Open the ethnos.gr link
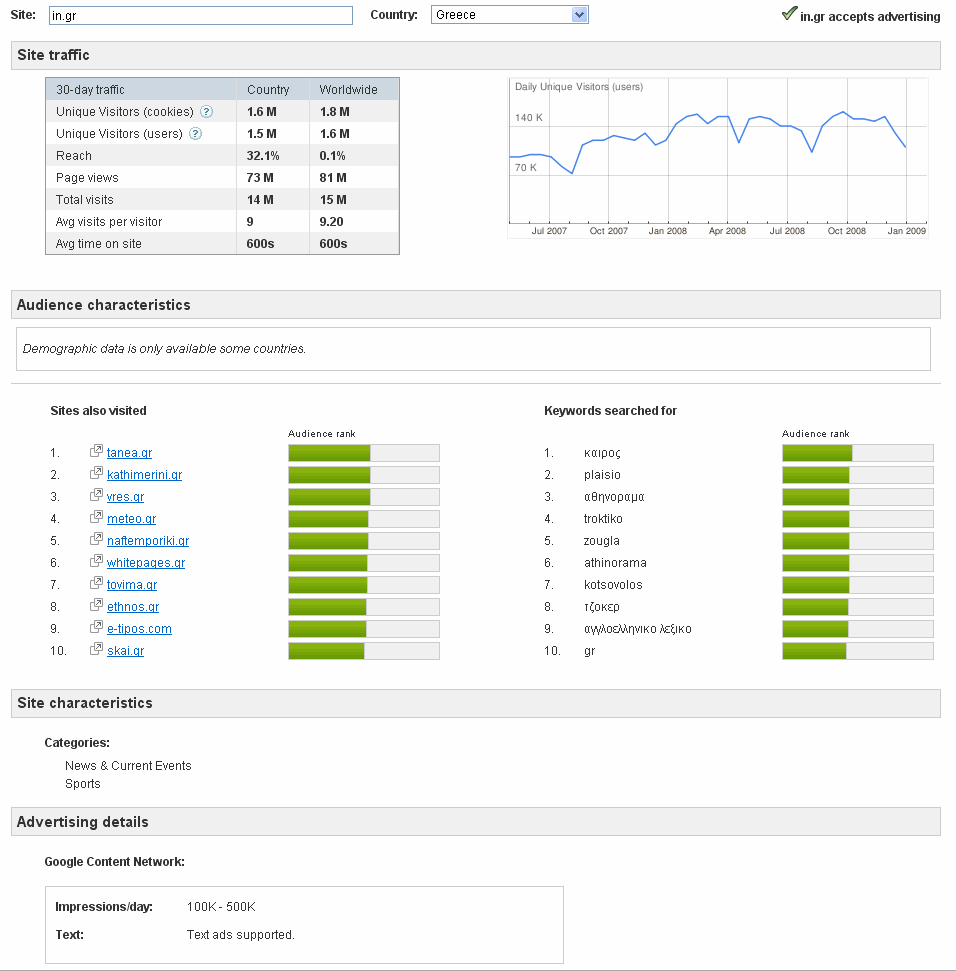 point(133,607)
